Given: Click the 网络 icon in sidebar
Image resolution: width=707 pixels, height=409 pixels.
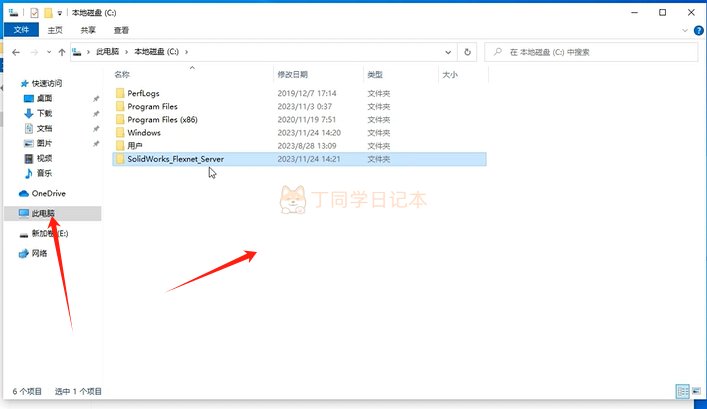Looking at the screenshot, I should point(24,253).
